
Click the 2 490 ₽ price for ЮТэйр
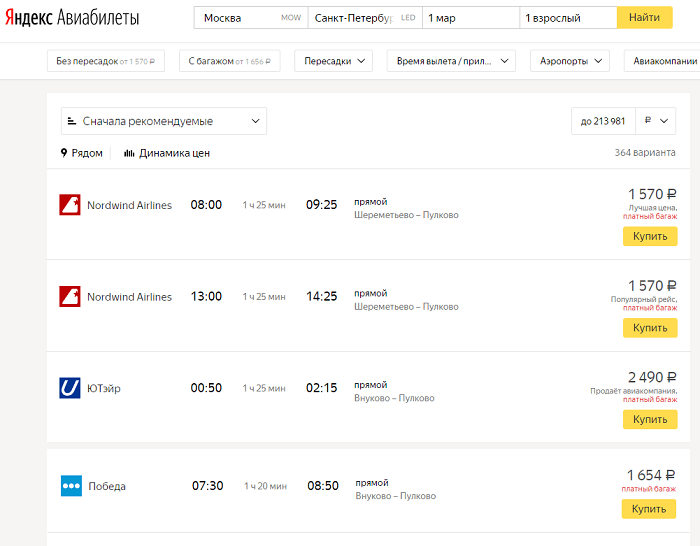652,377
